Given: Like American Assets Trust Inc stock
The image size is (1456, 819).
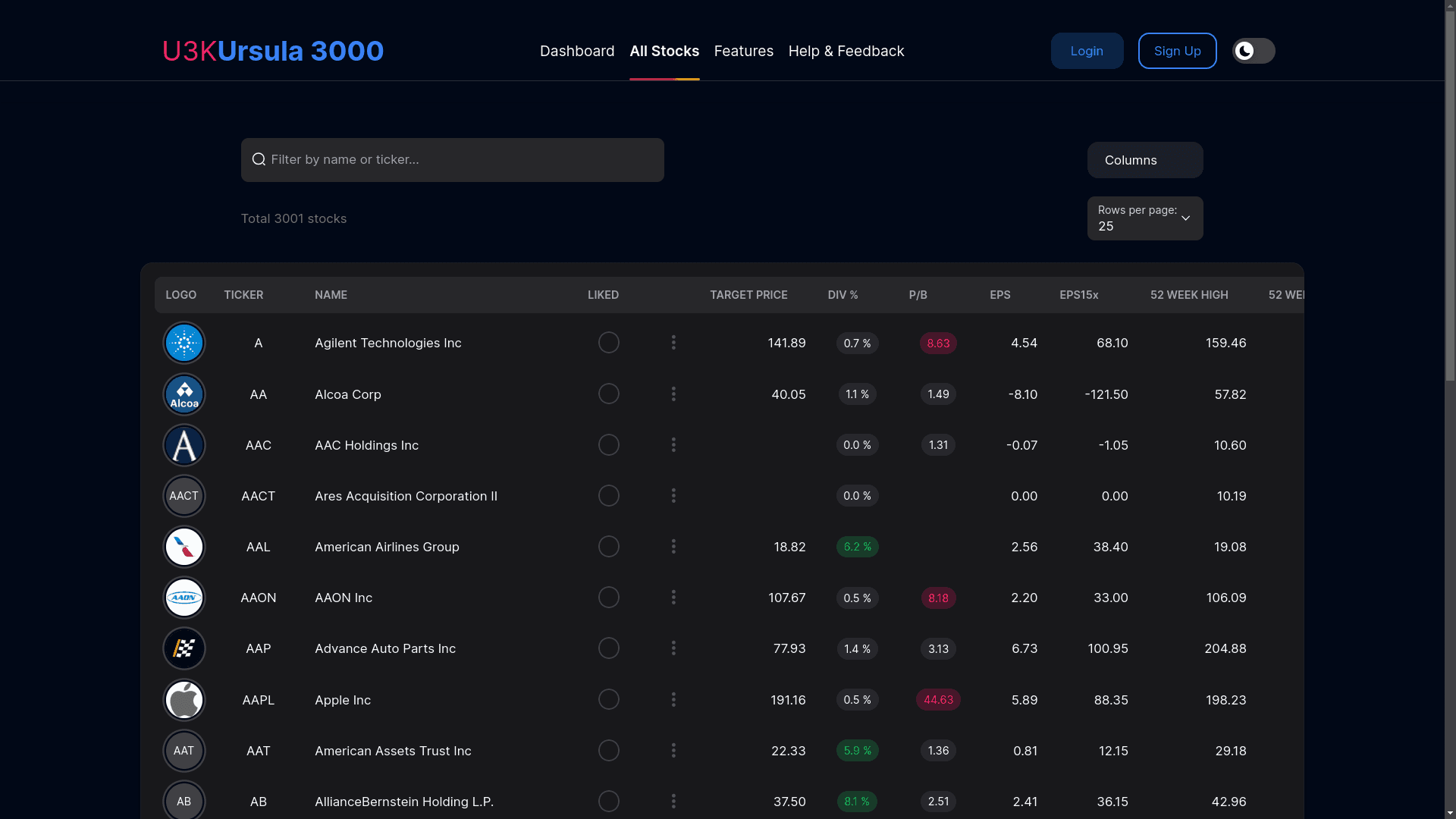Looking at the screenshot, I should pos(609,751).
